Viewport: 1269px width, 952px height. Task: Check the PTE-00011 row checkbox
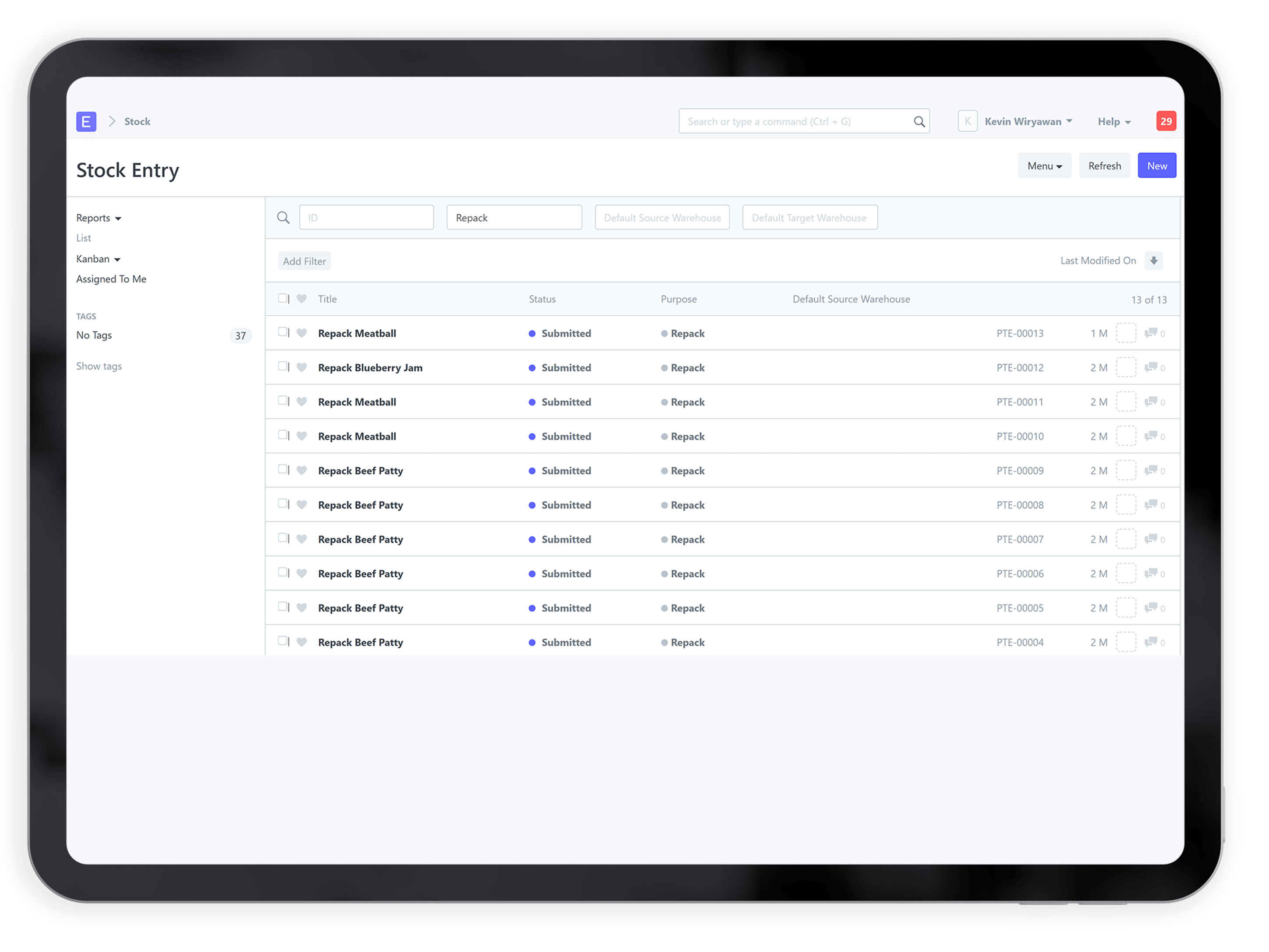tap(283, 401)
